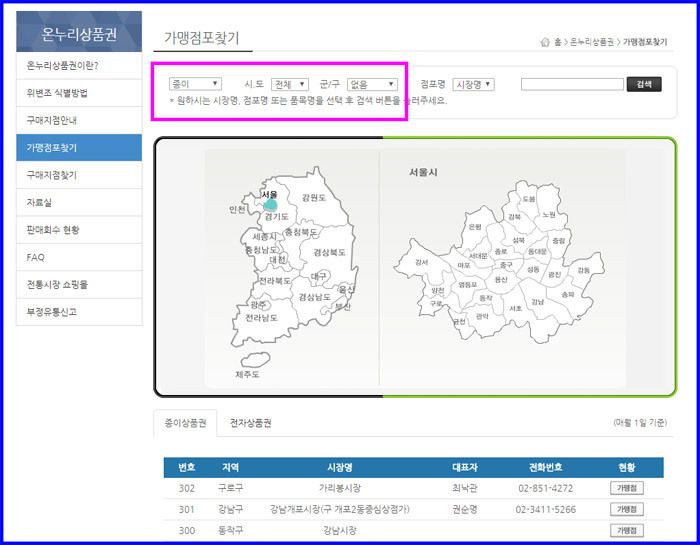
Task: Select 송파 district on Seoul map
Action: pos(567,295)
